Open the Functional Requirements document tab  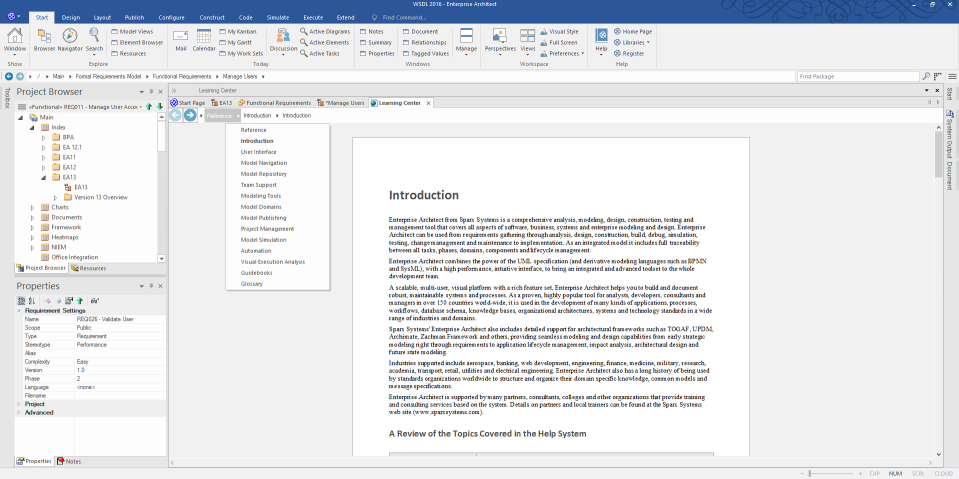point(274,103)
